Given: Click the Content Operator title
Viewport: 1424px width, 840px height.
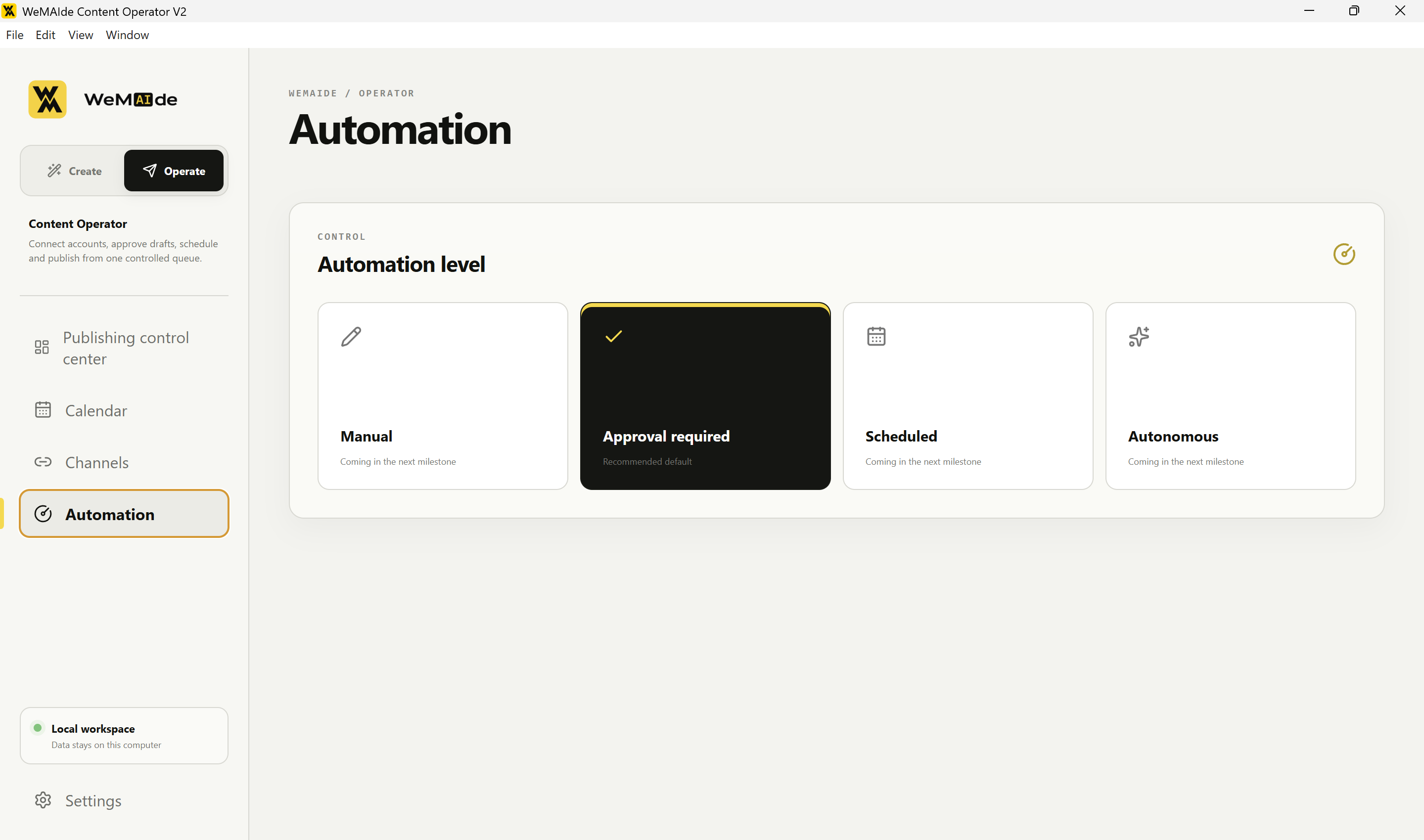Looking at the screenshot, I should click(x=78, y=223).
